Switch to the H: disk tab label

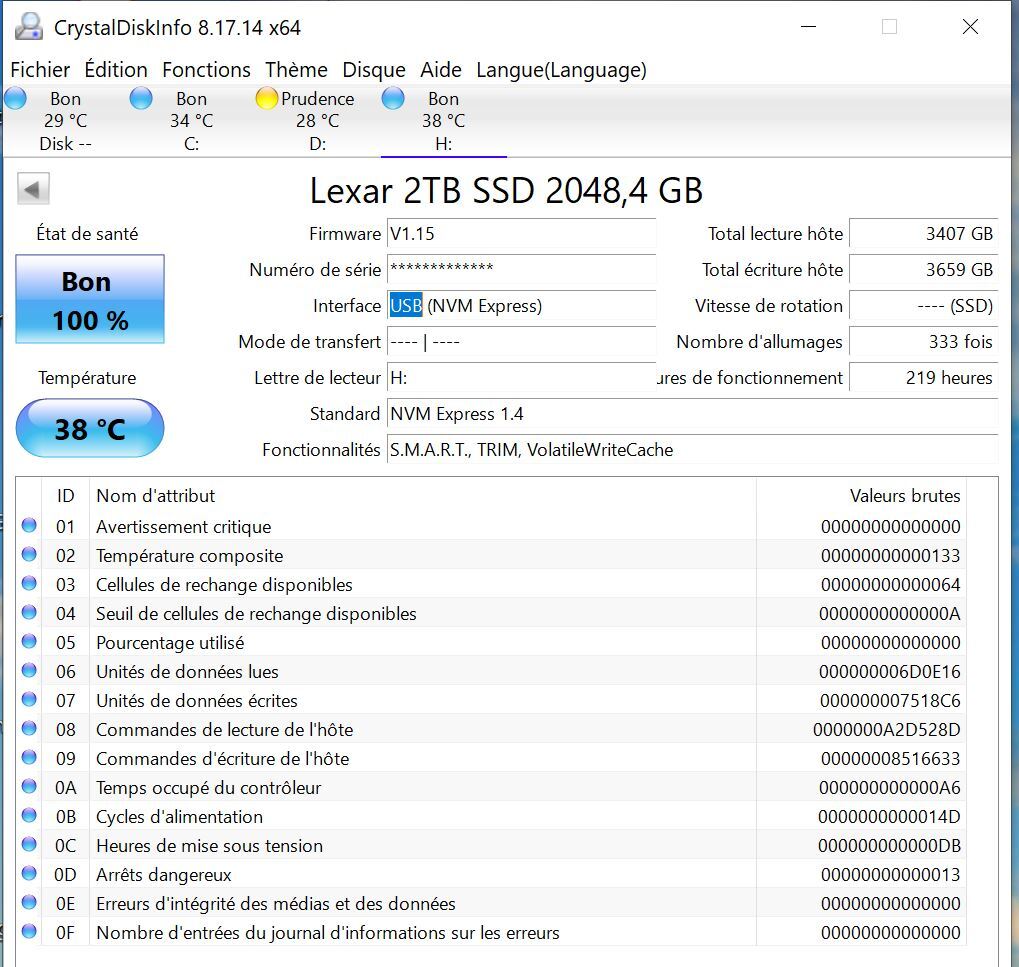tap(443, 144)
